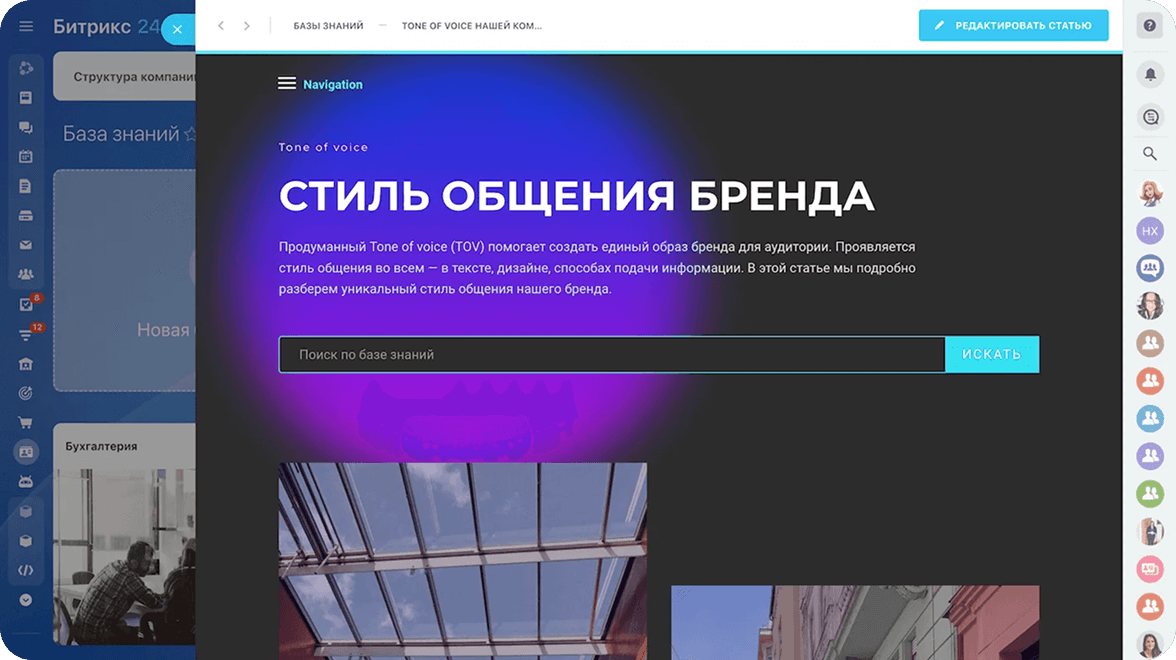The height and width of the screenshot is (660, 1176).
Task: Open tasks icon with badge 8
Action: 26,305
